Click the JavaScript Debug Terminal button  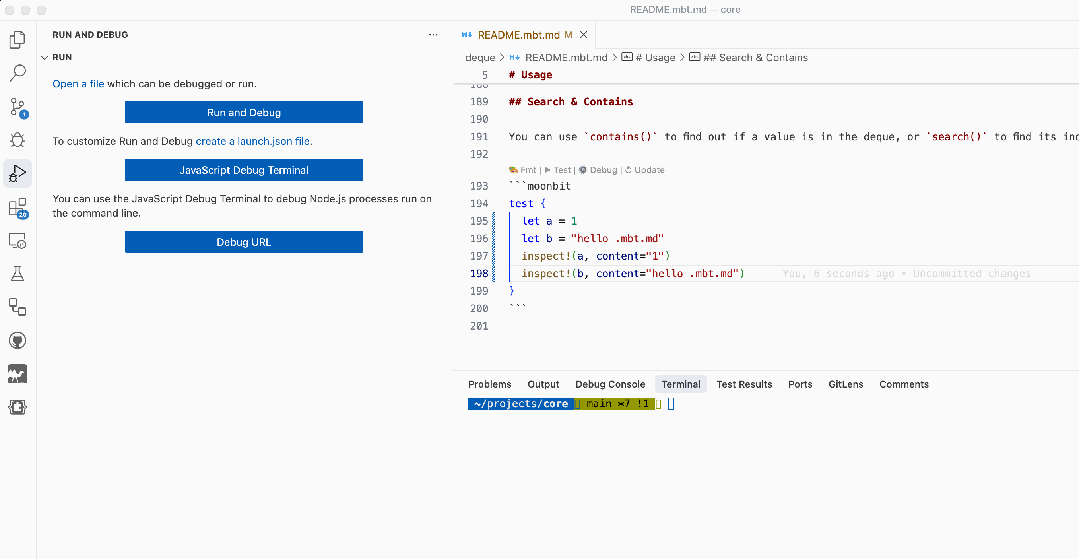[244, 170]
